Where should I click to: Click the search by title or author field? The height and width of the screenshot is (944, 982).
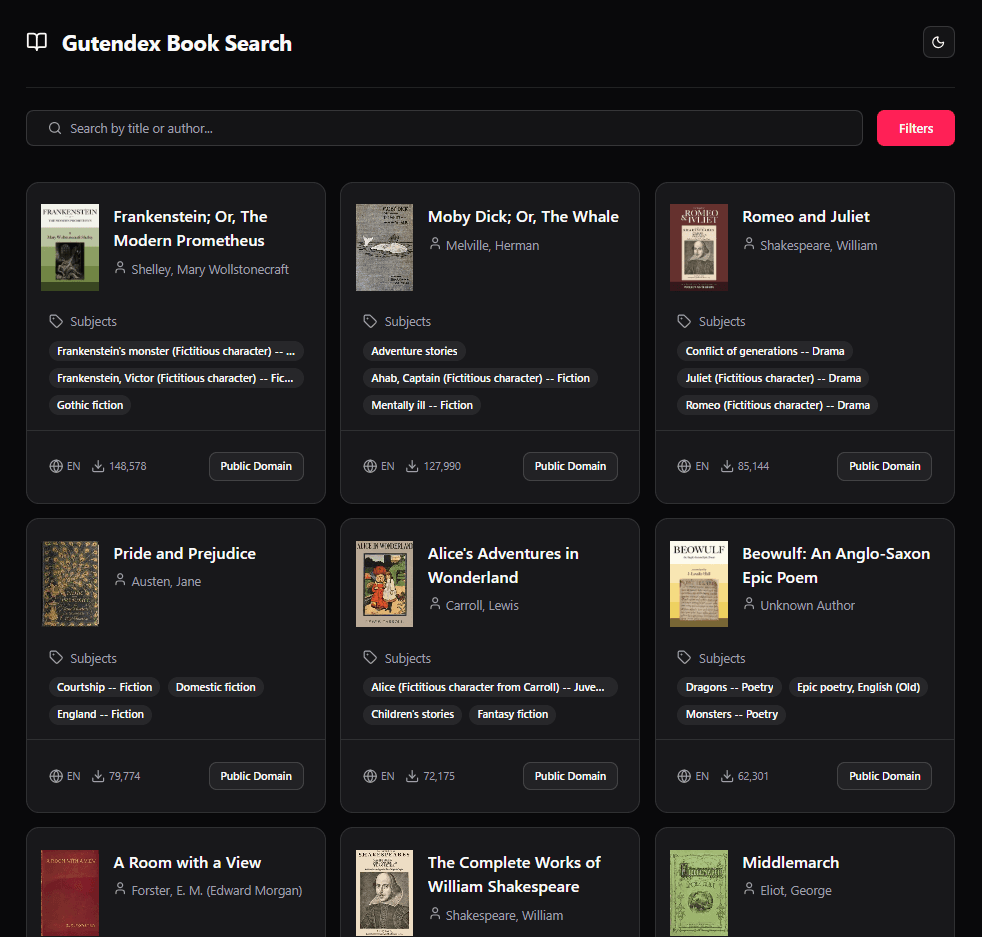444,128
